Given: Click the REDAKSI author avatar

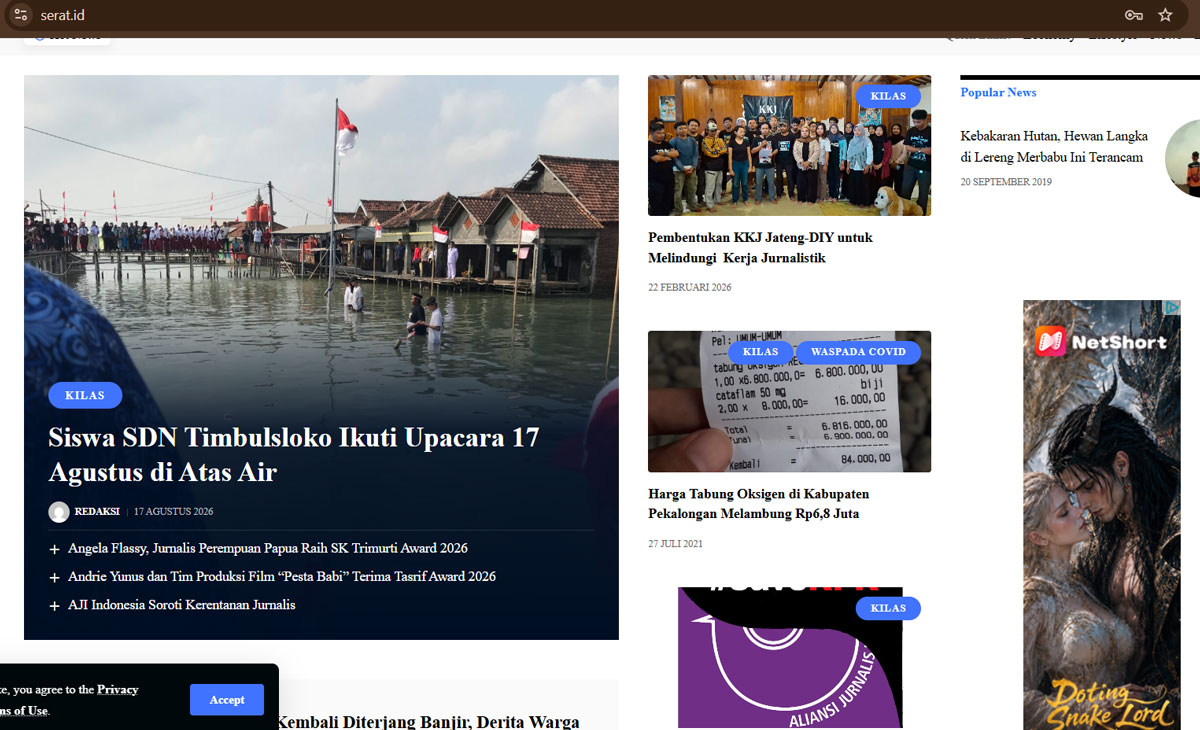Looking at the screenshot, I should pyautogui.click(x=59, y=512).
